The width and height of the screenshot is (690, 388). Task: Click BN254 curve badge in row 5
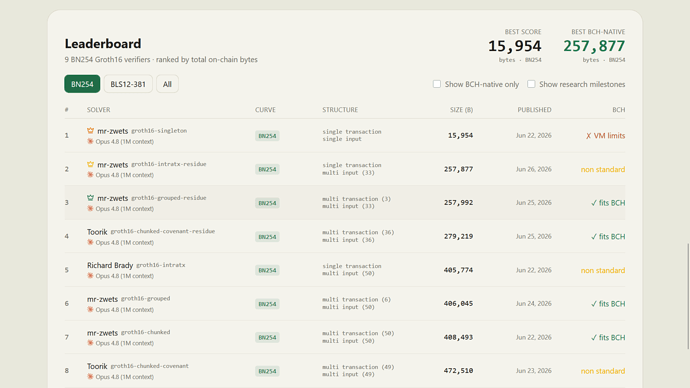(x=267, y=270)
